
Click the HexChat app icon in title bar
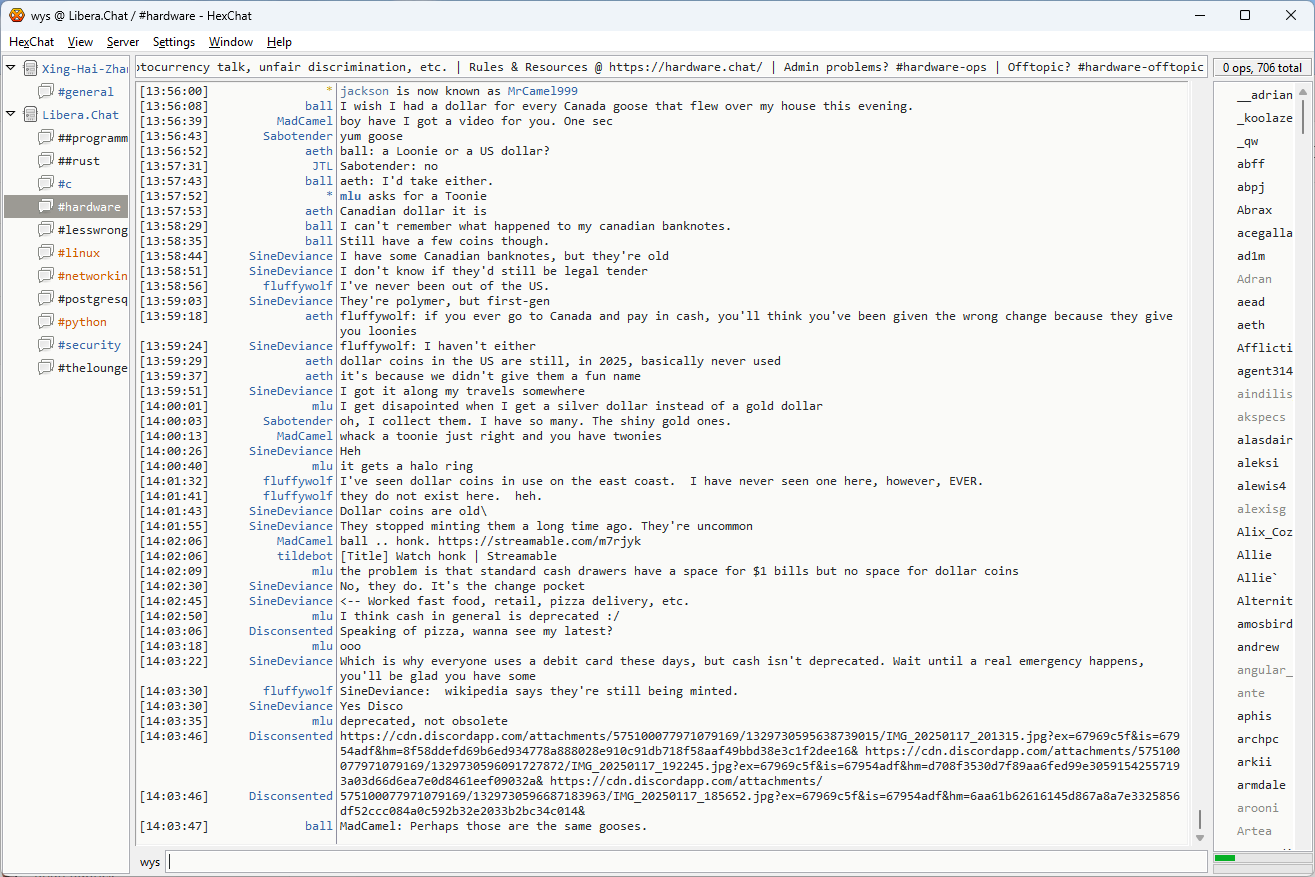click(16, 15)
